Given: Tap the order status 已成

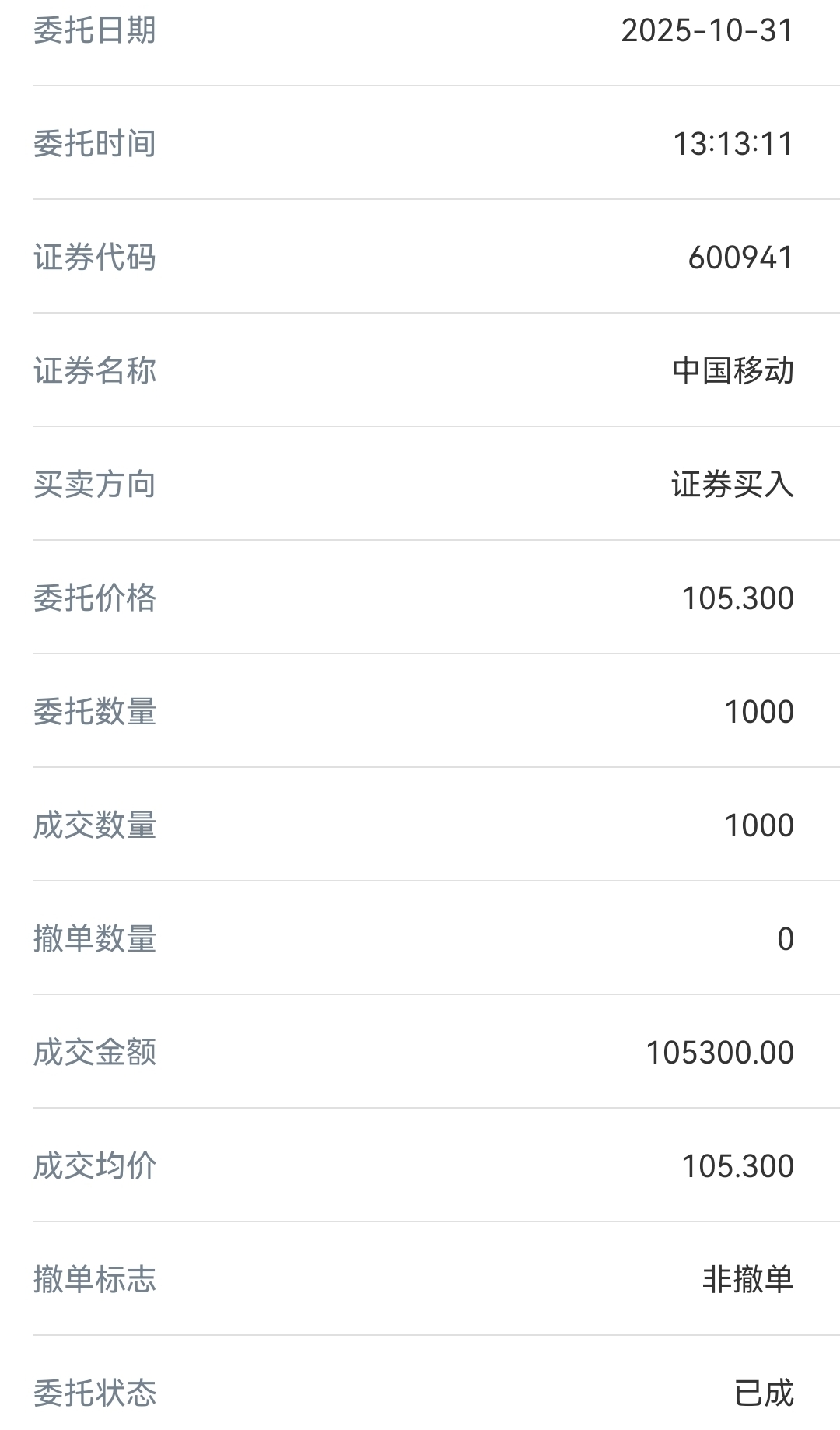Looking at the screenshot, I should click(x=764, y=1393).
